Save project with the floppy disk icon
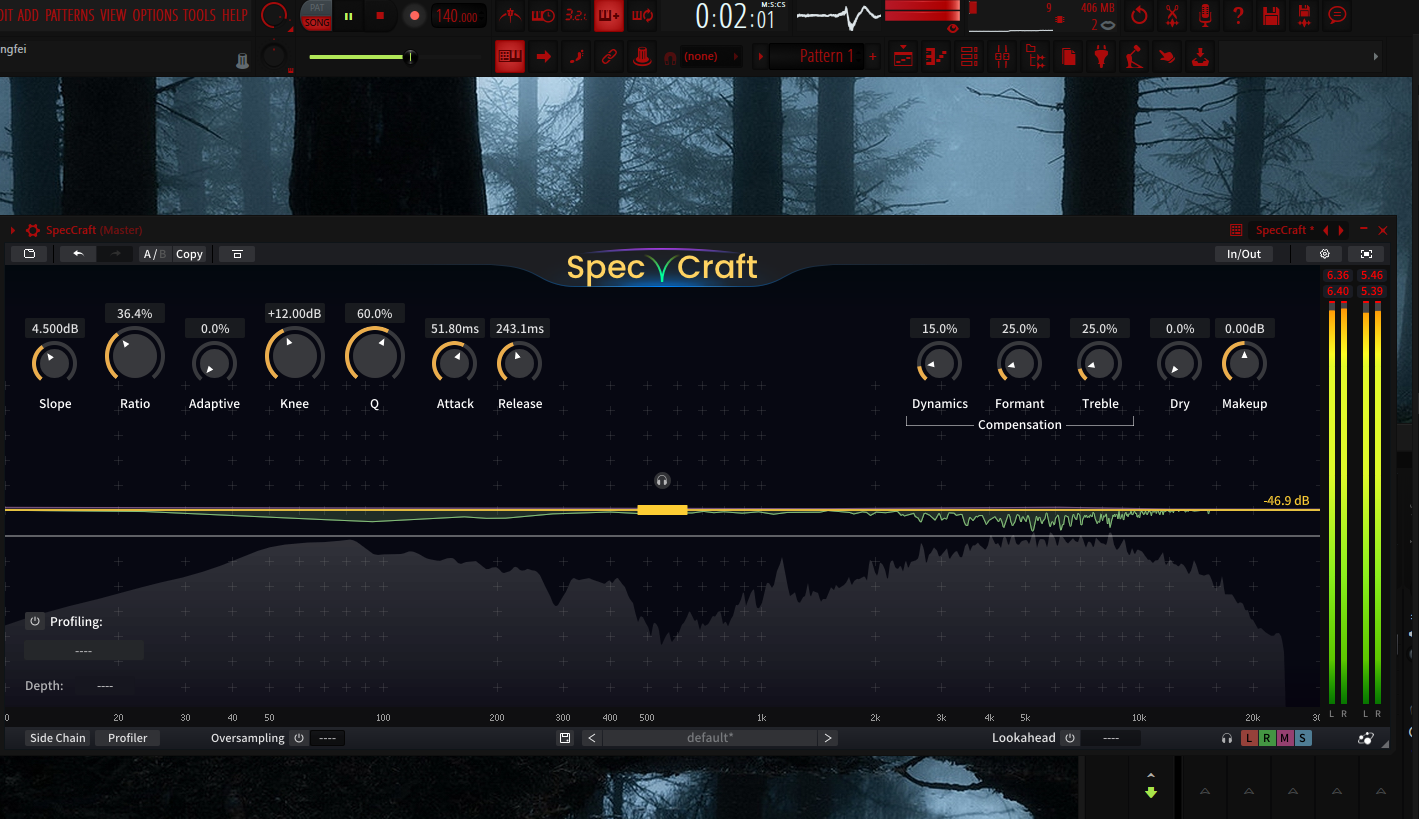This screenshot has width=1419, height=819. click(x=1271, y=16)
